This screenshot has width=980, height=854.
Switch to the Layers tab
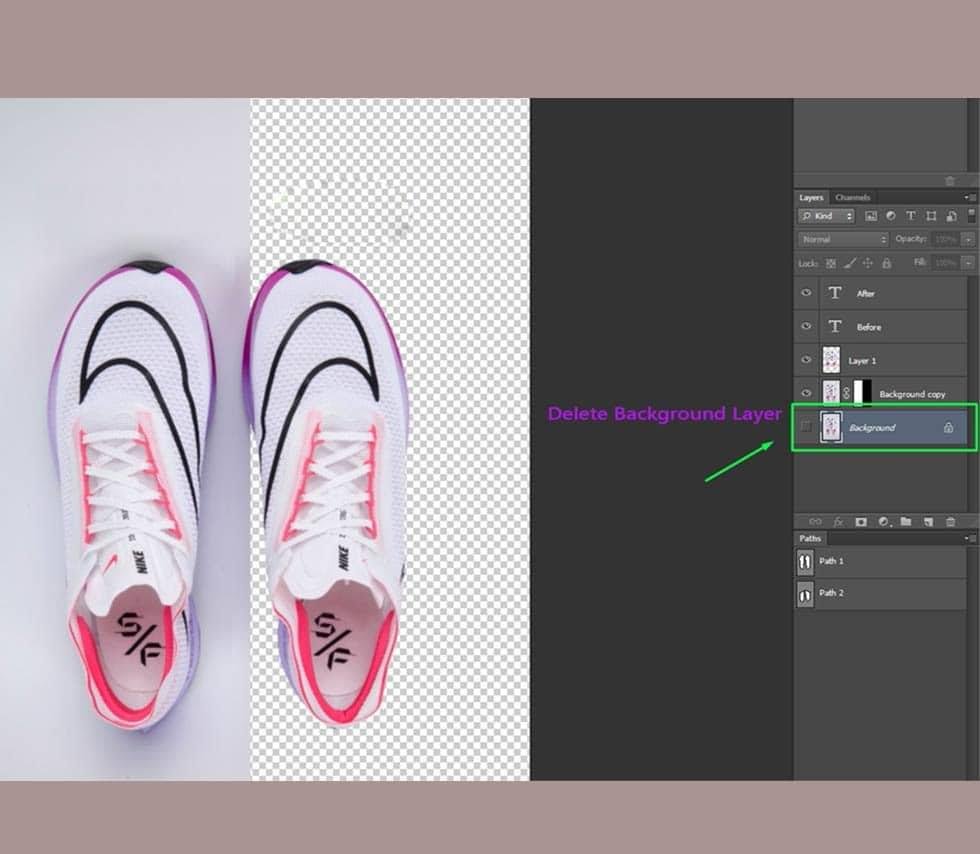(811, 198)
